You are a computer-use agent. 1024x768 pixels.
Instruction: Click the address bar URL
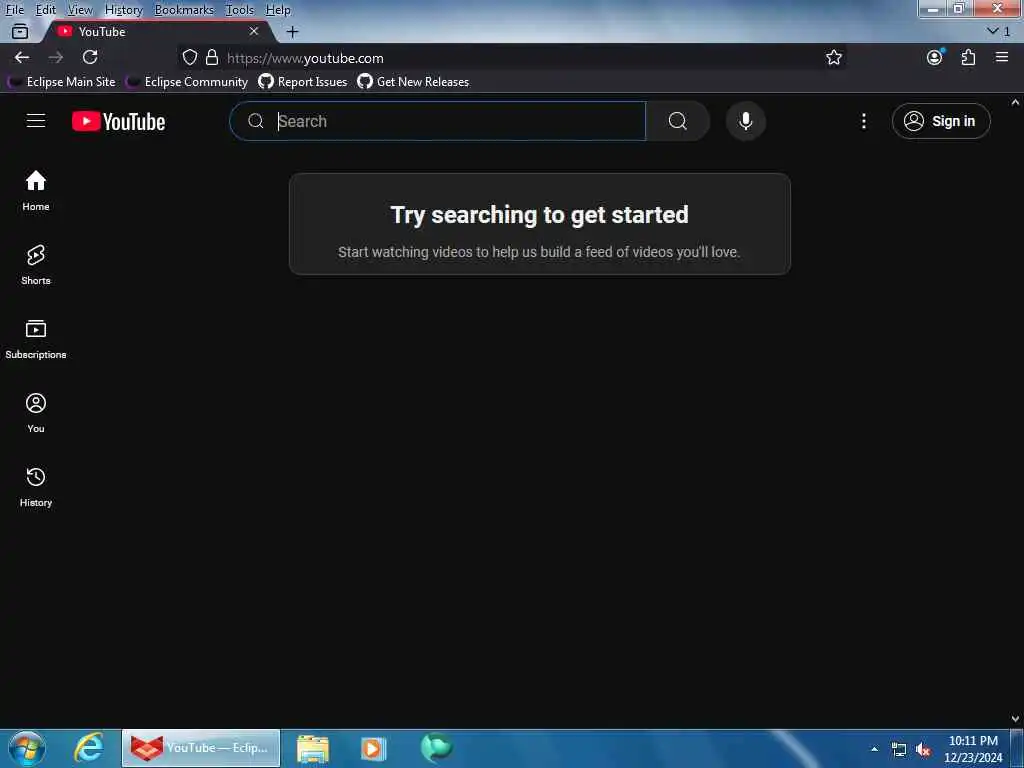[x=305, y=58]
